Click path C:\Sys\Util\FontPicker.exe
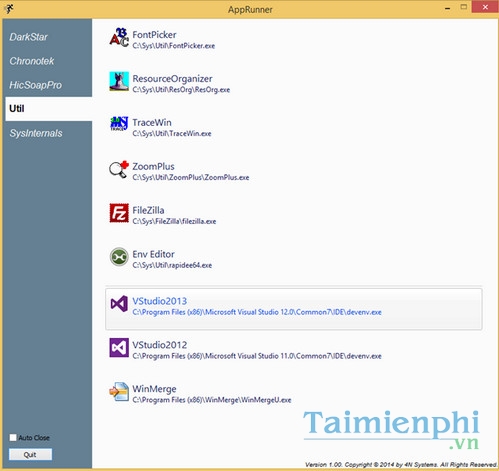The width and height of the screenshot is (499, 471). click(174, 46)
